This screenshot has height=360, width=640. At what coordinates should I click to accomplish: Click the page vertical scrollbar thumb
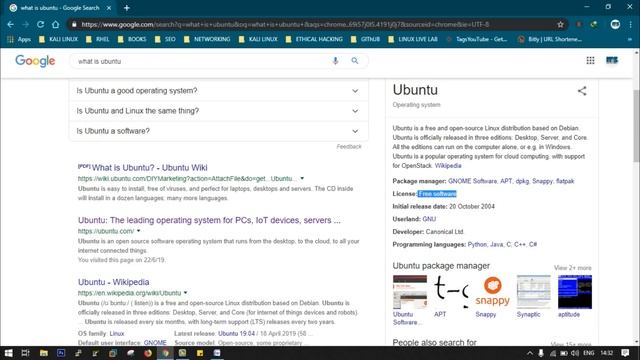click(636, 126)
